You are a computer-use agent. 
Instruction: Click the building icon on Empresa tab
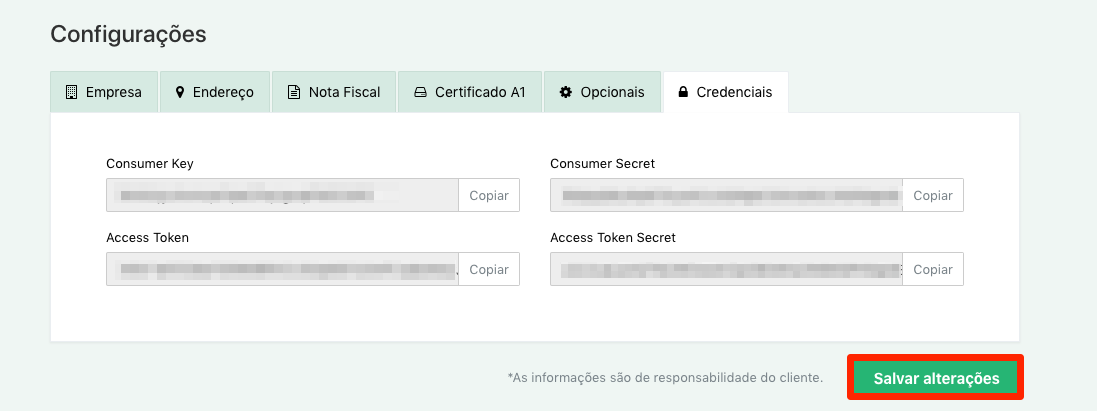[x=71, y=92]
